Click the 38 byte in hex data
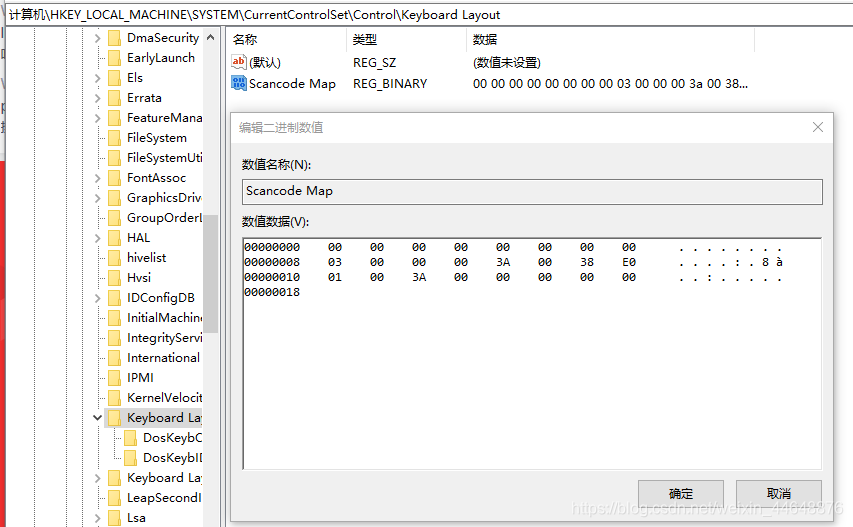 [x=587, y=263]
